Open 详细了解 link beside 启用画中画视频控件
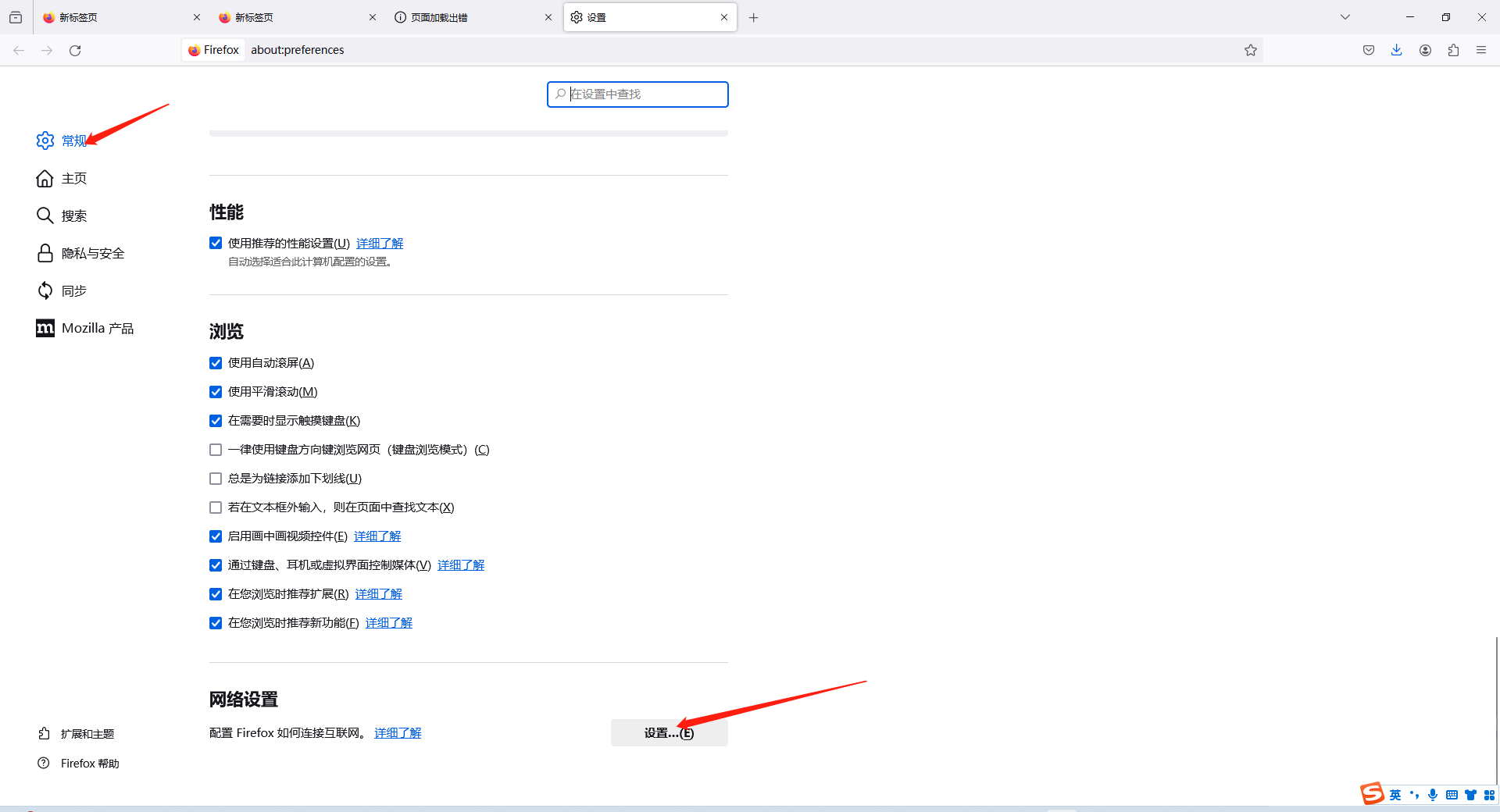Viewport: 1500px width, 812px height. tap(377, 536)
